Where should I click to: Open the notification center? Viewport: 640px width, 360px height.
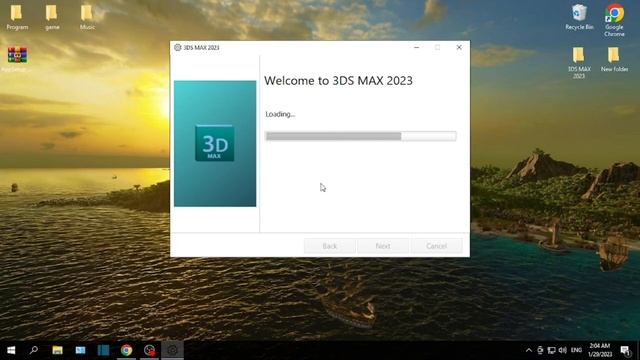(625, 350)
